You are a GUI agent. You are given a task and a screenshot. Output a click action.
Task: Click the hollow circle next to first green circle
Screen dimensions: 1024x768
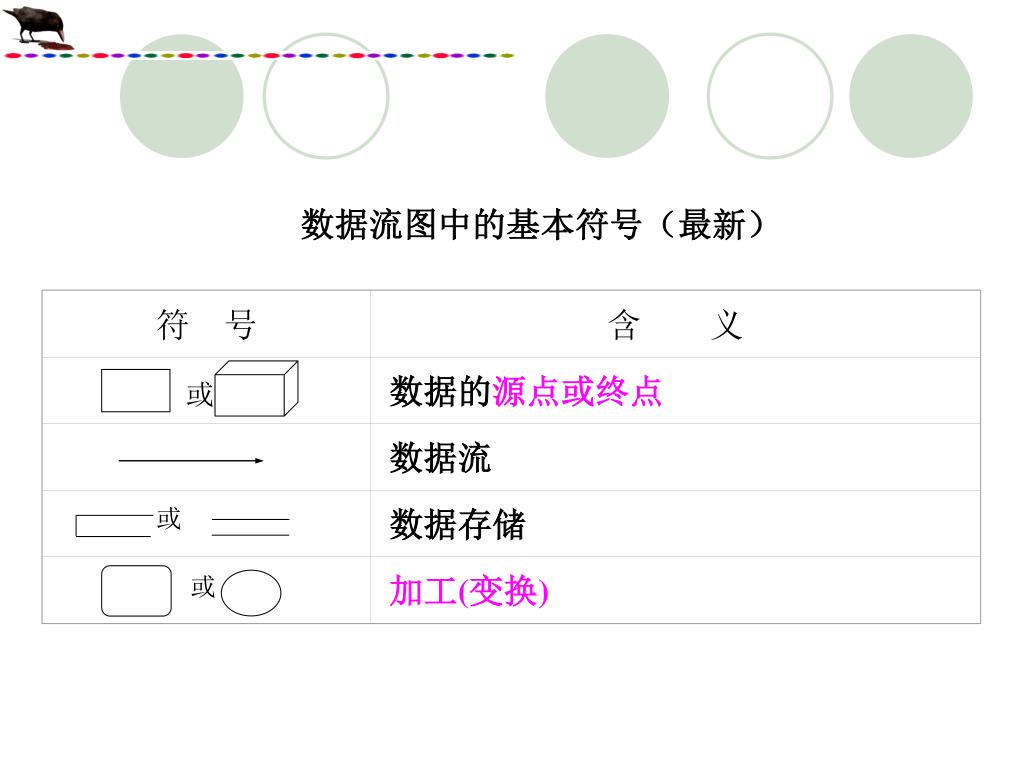tap(326, 96)
